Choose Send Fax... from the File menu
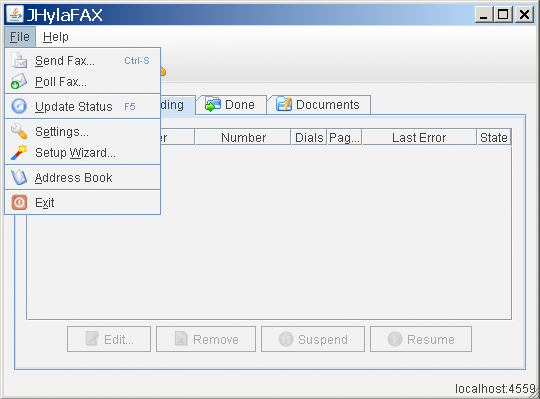This screenshot has width=540, height=399. pyautogui.click(x=83, y=61)
